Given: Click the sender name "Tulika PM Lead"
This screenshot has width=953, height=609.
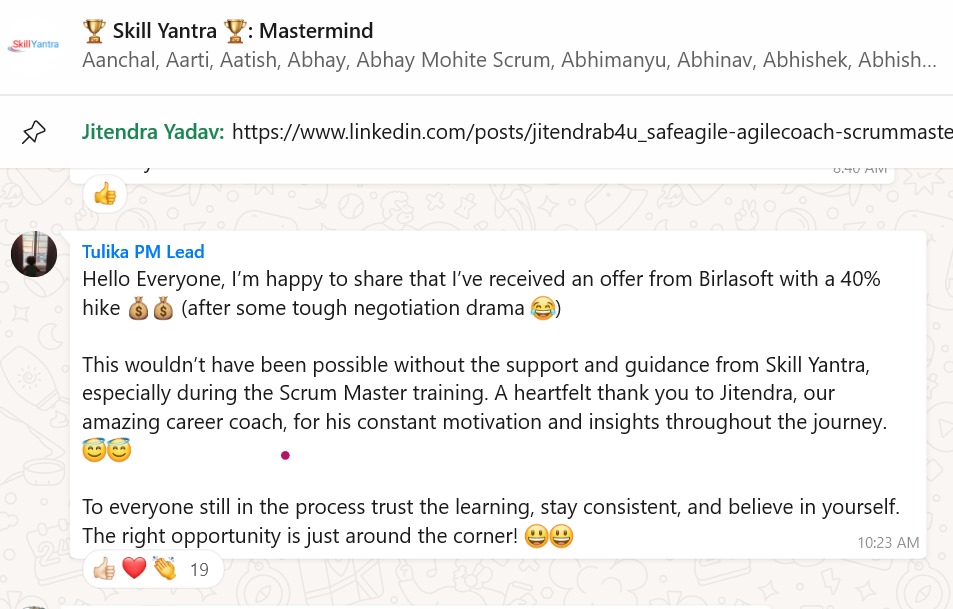Looking at the screenshot, I should (x=143, y=252).
